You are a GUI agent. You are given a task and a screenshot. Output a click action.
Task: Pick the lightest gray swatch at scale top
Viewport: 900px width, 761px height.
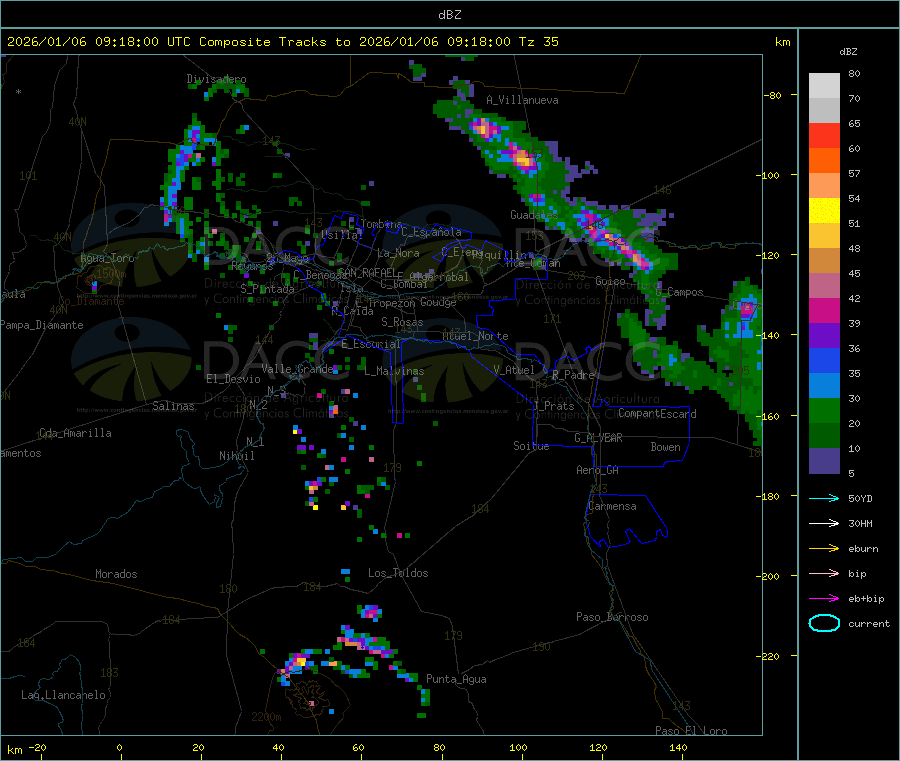click(824, 86)
